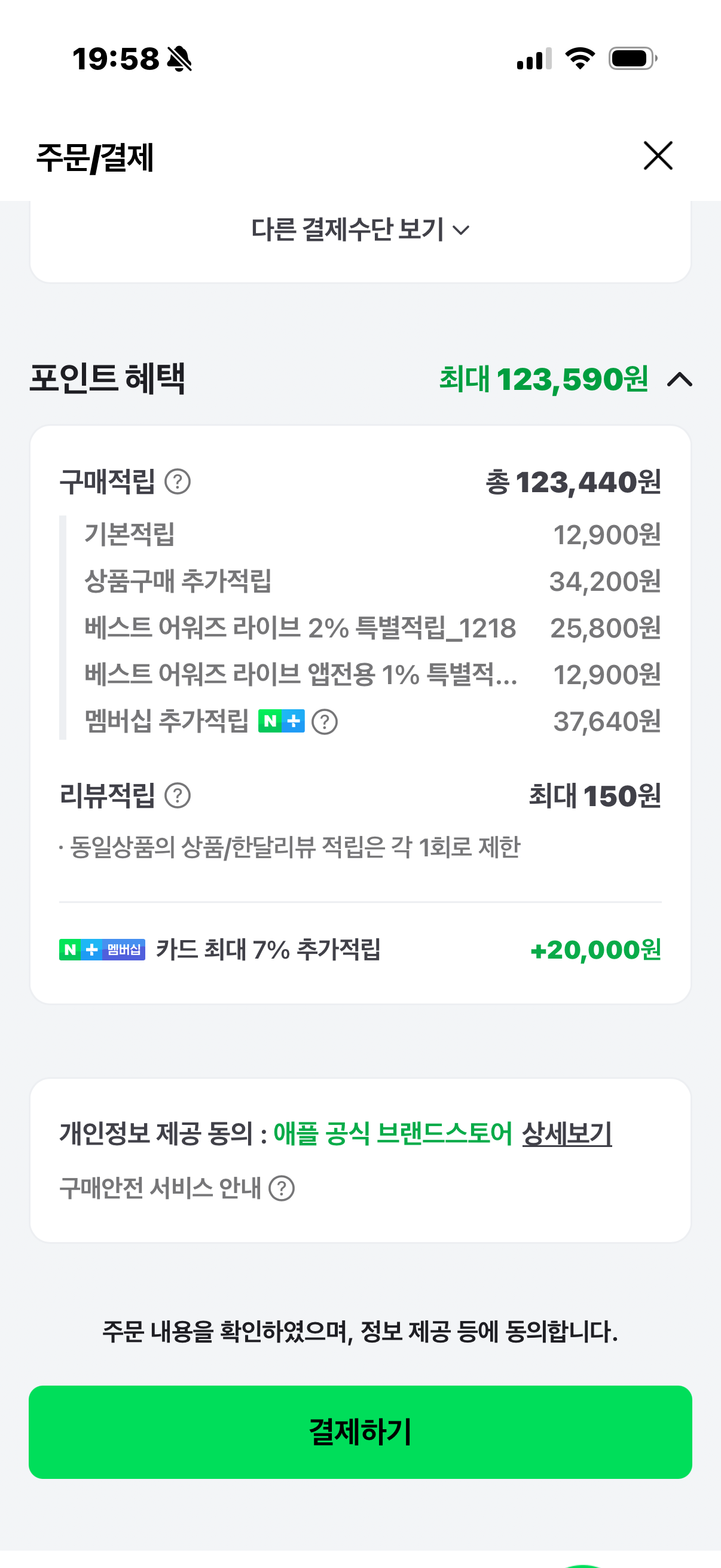The height and width of the screenshot is (1568, 721).
Task: Tap the N+ 멤버십 card badge
Action: click(102, 950)
